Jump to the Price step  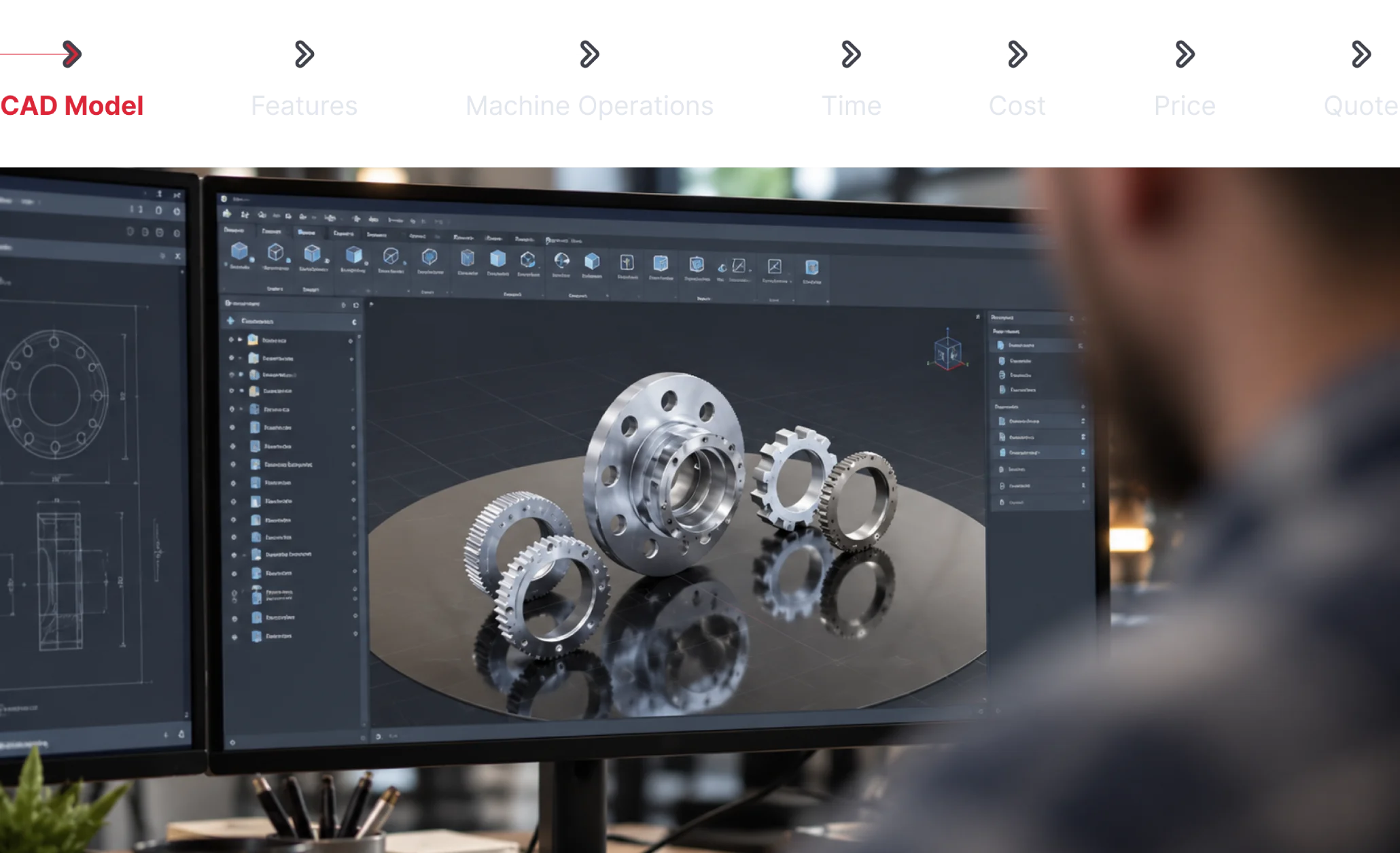pyautogui.click(x=1184, y=106)
